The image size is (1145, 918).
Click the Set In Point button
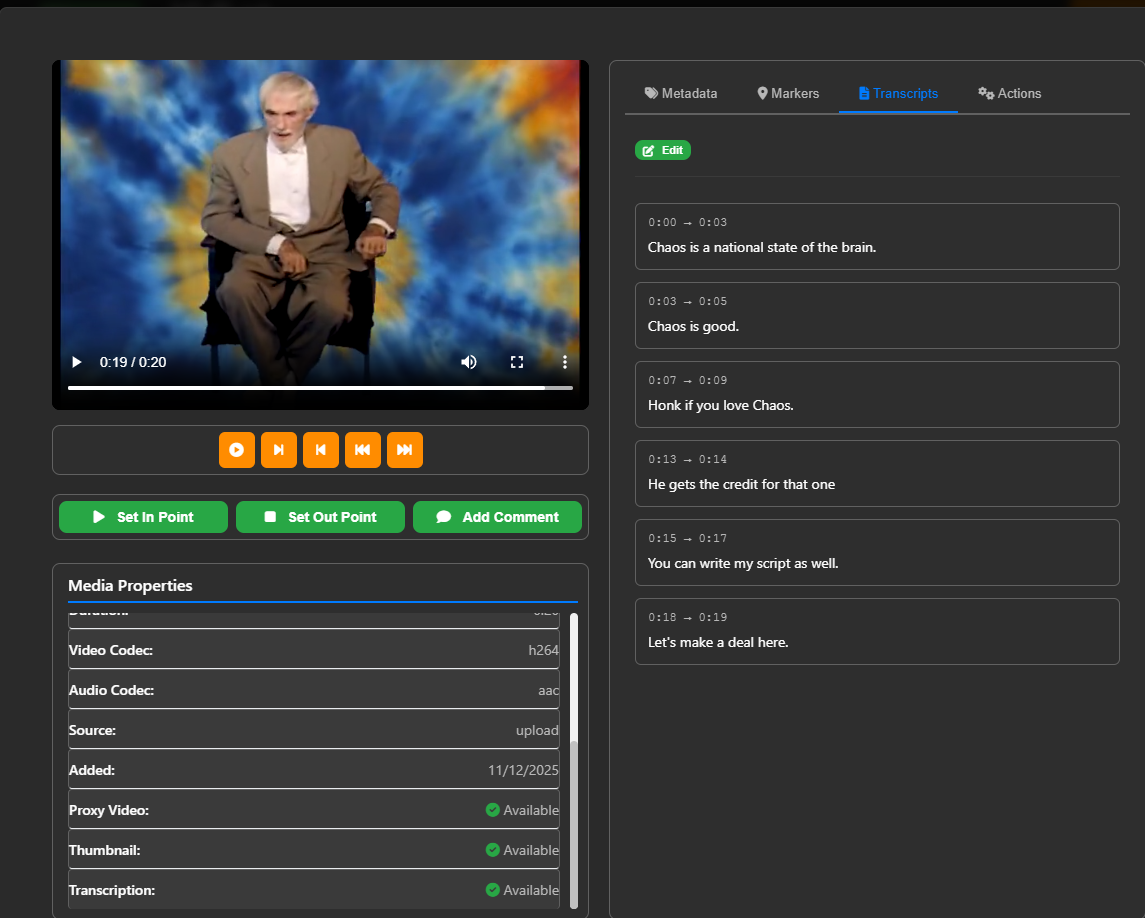point(143,517)
